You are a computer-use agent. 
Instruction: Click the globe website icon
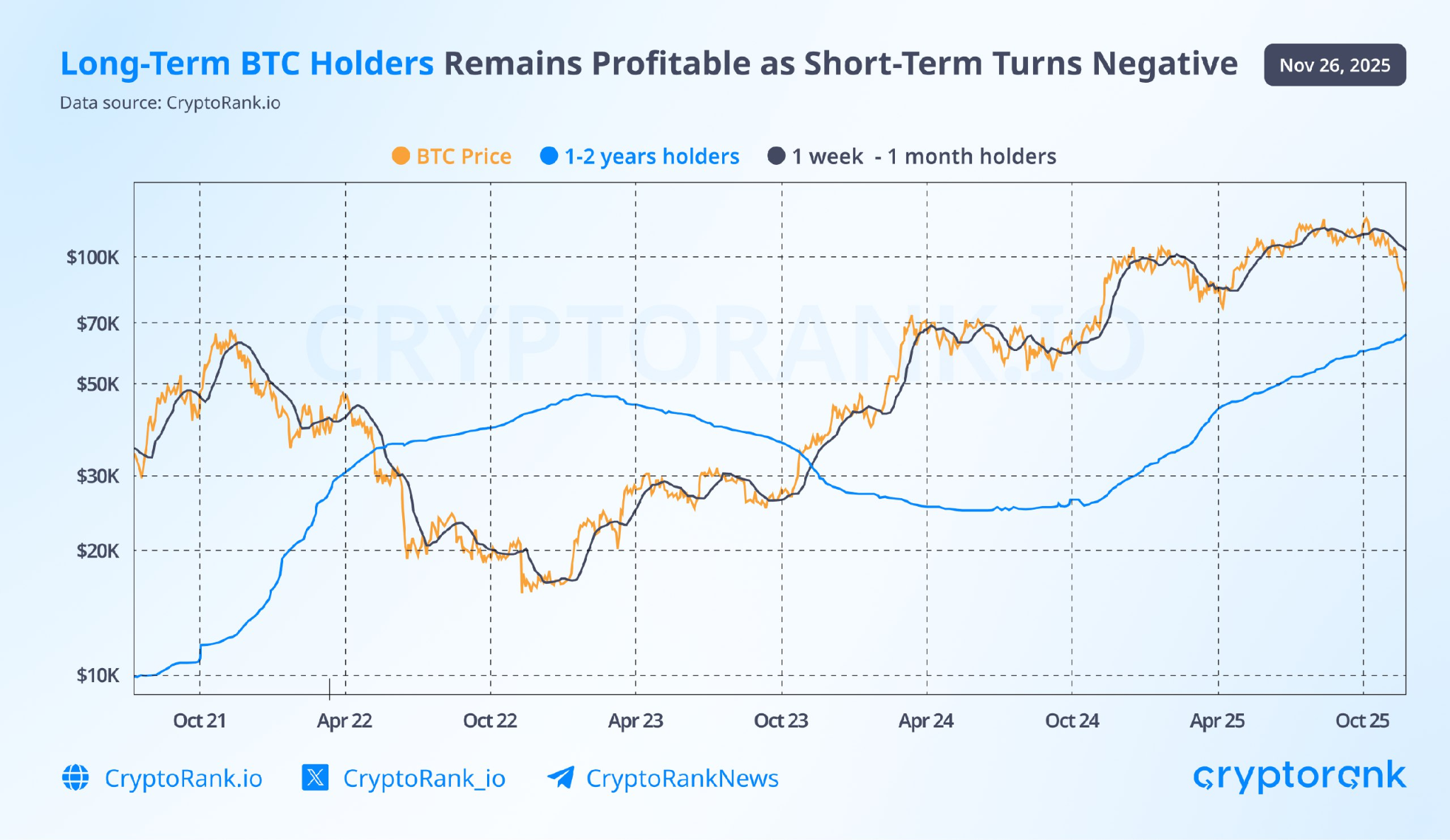click(76, 777)
